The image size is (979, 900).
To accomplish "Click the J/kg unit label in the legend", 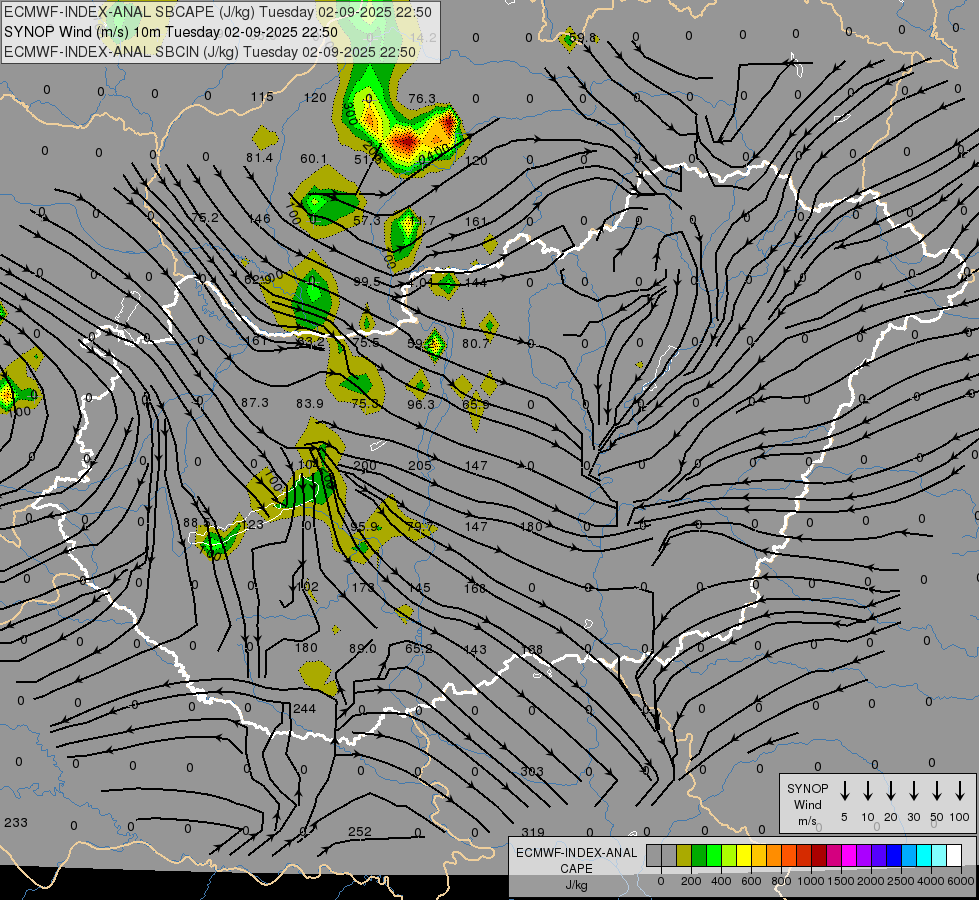I will pyautogui.click(x=576, y=885).
